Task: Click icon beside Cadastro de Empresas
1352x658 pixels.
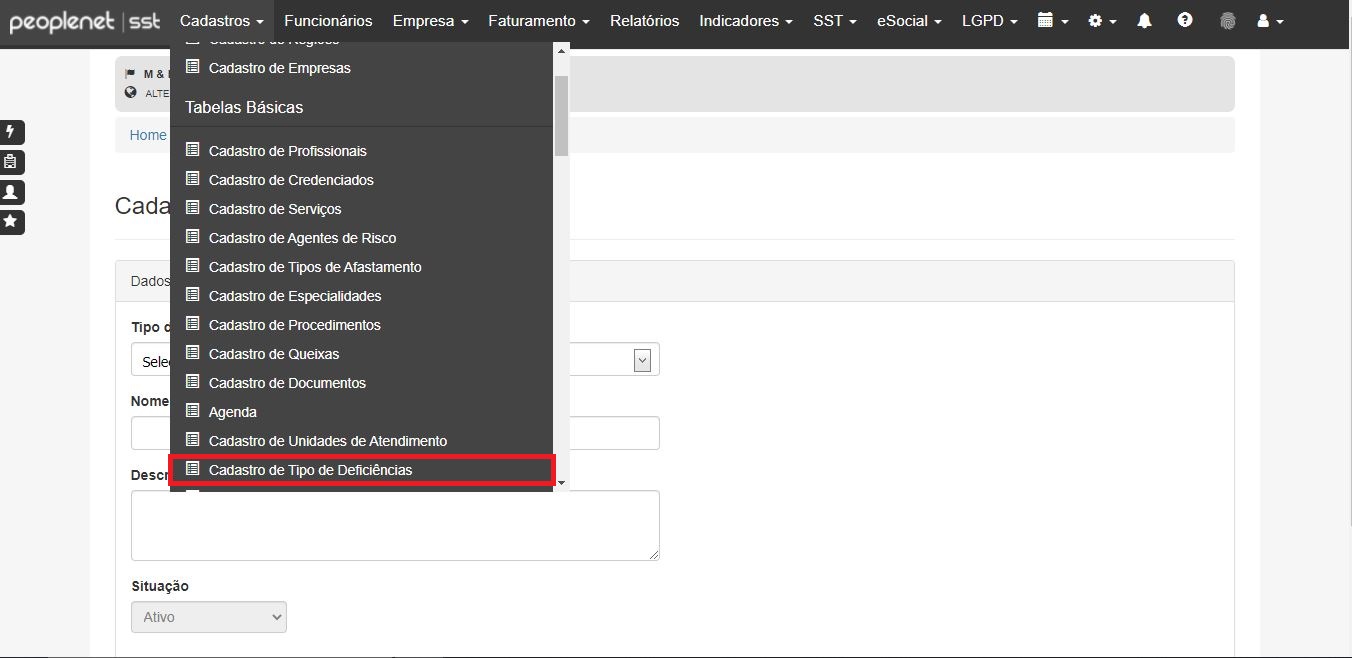Action: [x=193, y=67]
